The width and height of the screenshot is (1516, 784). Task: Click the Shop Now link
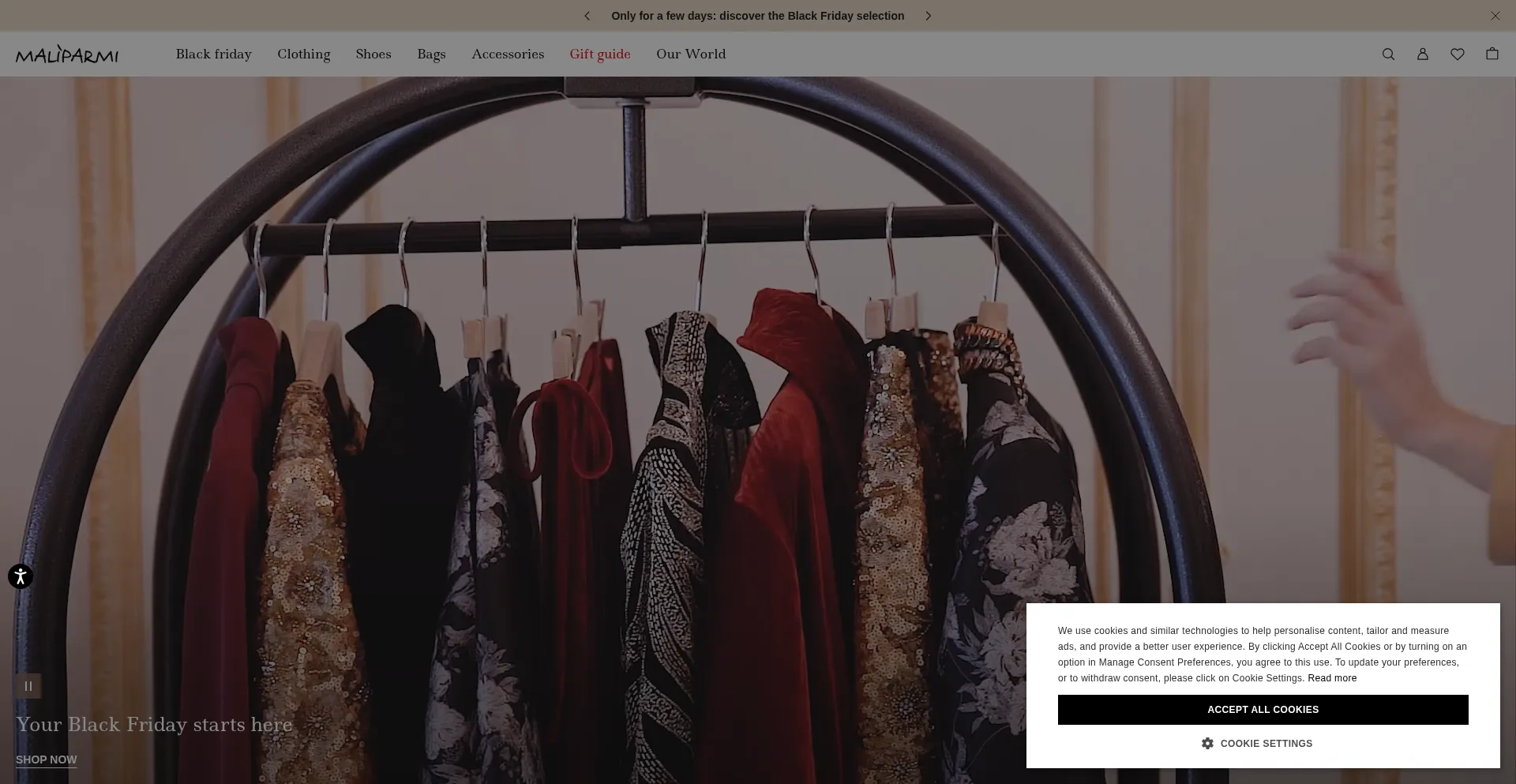coord(47,760)
